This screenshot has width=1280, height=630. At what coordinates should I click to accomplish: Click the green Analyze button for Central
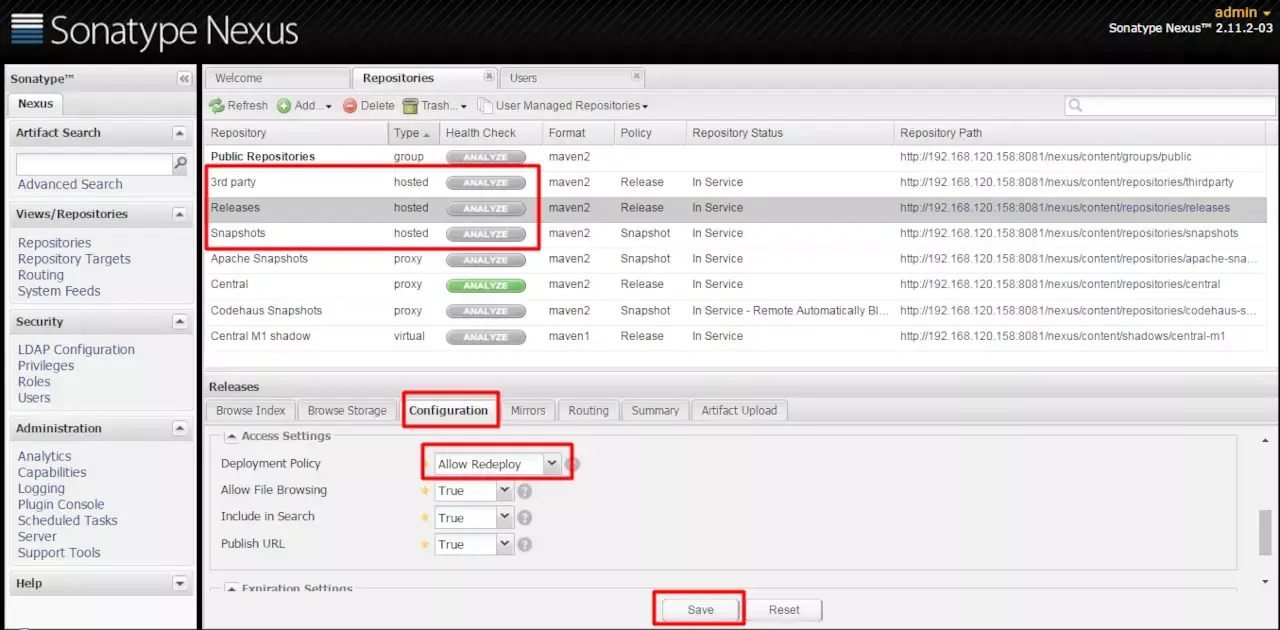(486, 285)
